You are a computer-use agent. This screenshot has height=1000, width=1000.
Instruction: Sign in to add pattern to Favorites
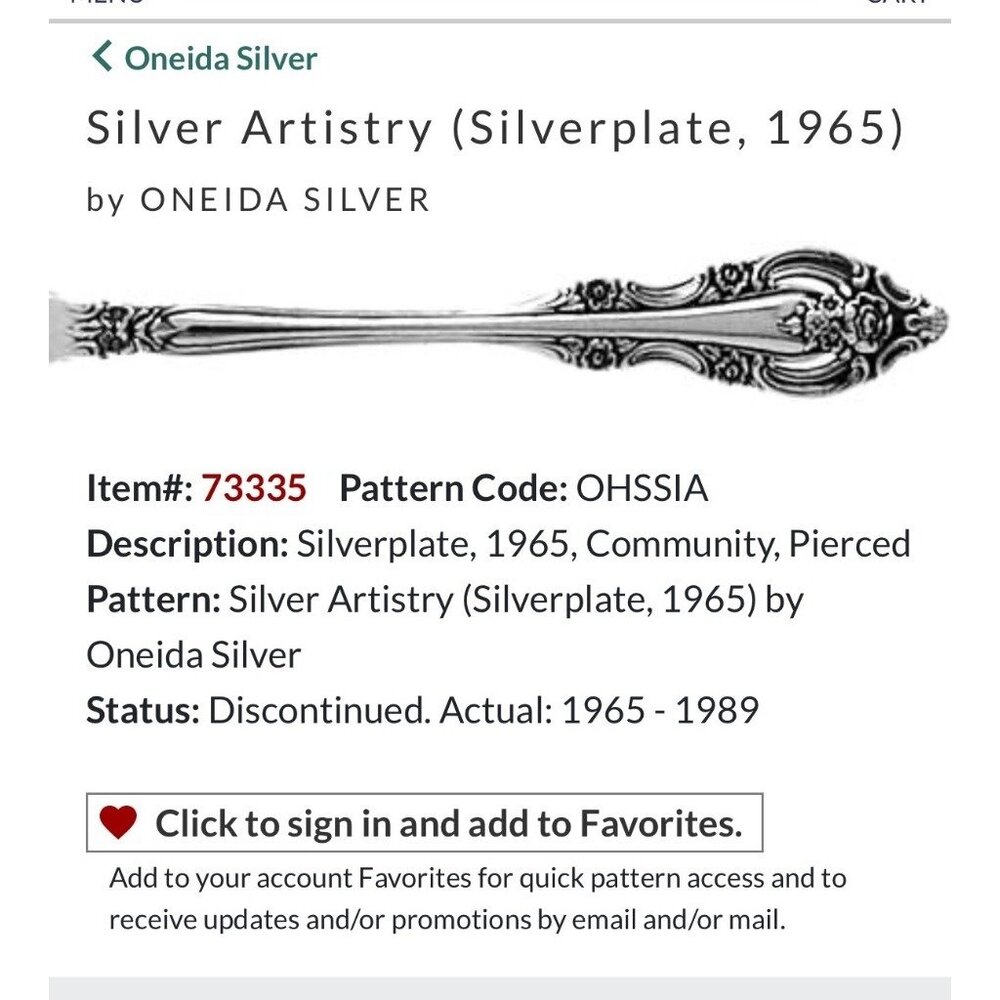tap(447, 824)
